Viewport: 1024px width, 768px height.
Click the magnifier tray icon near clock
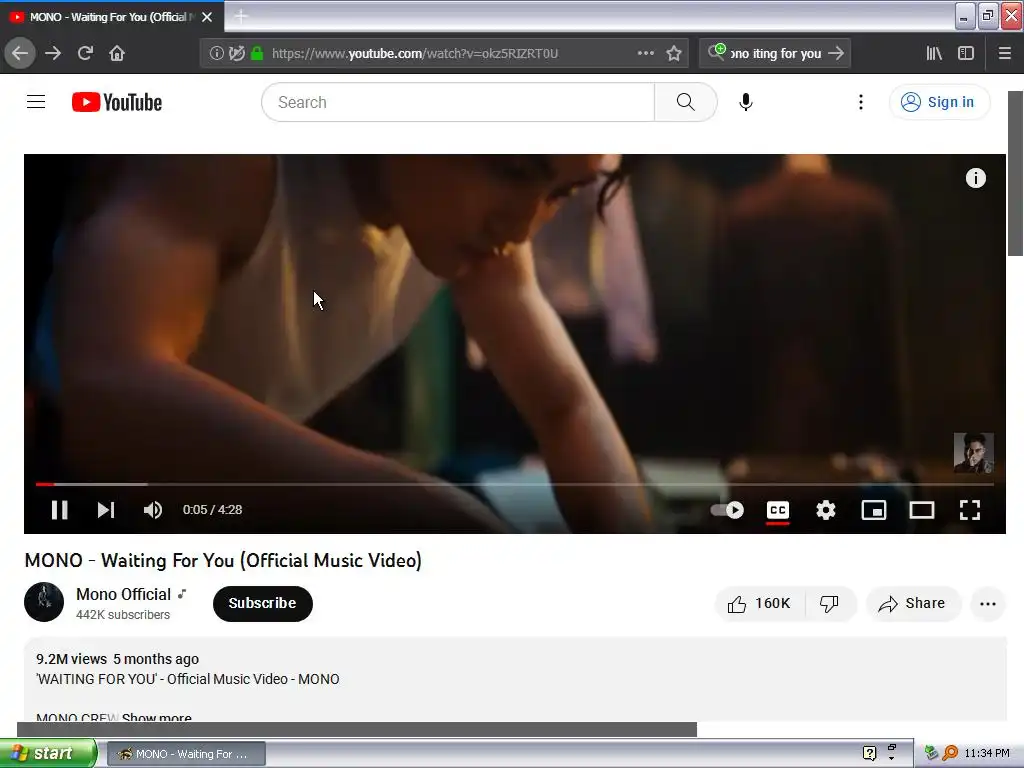tap(950, 753)
